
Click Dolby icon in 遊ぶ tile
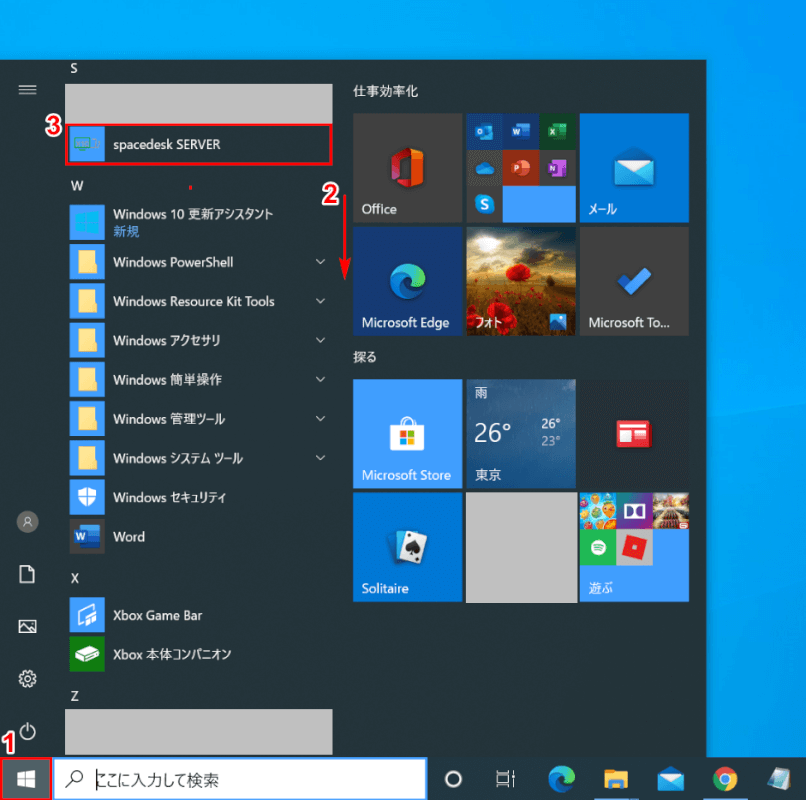coord(634,511)
